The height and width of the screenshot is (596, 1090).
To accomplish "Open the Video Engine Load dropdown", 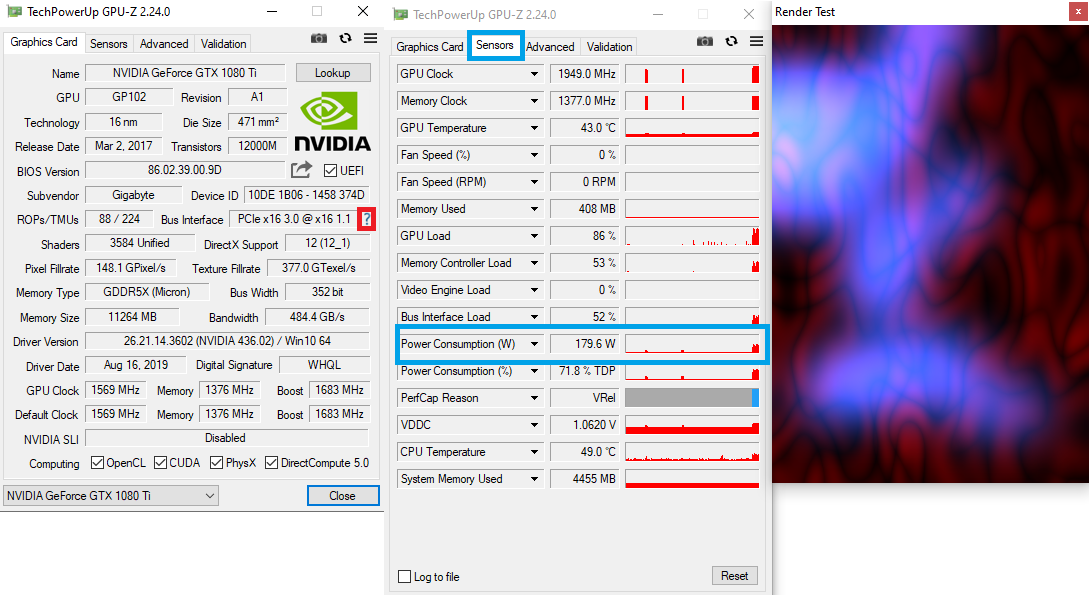I will pyautogui.click(x=534, y=290).
